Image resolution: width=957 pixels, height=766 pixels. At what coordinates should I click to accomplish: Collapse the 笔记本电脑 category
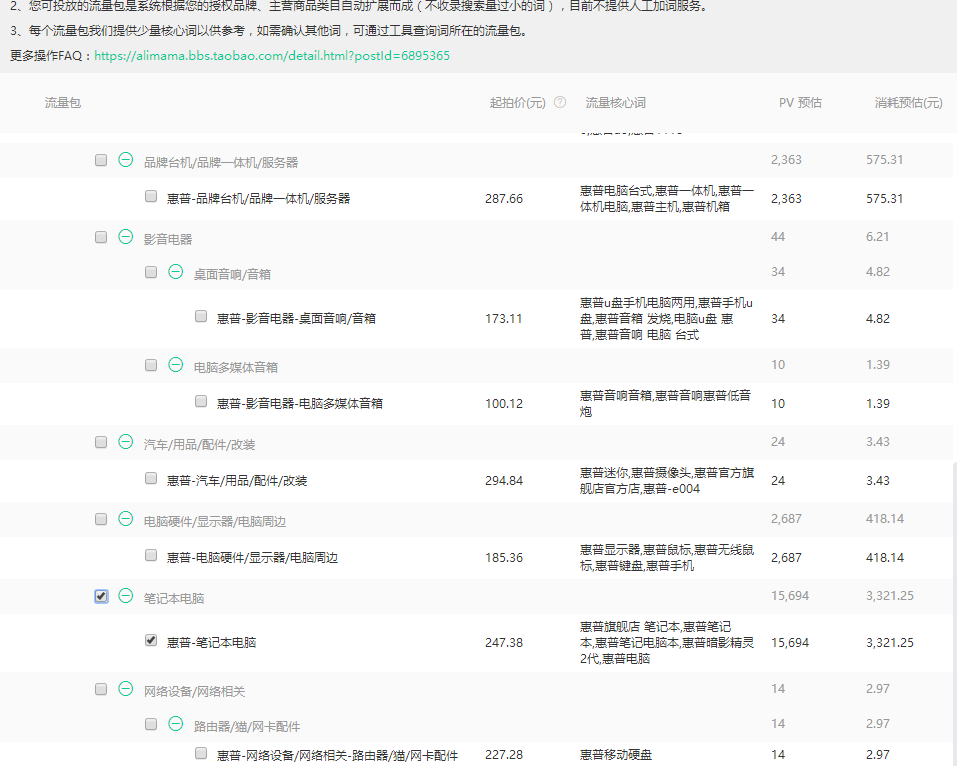pyautogui.click(x=124, y=596)
